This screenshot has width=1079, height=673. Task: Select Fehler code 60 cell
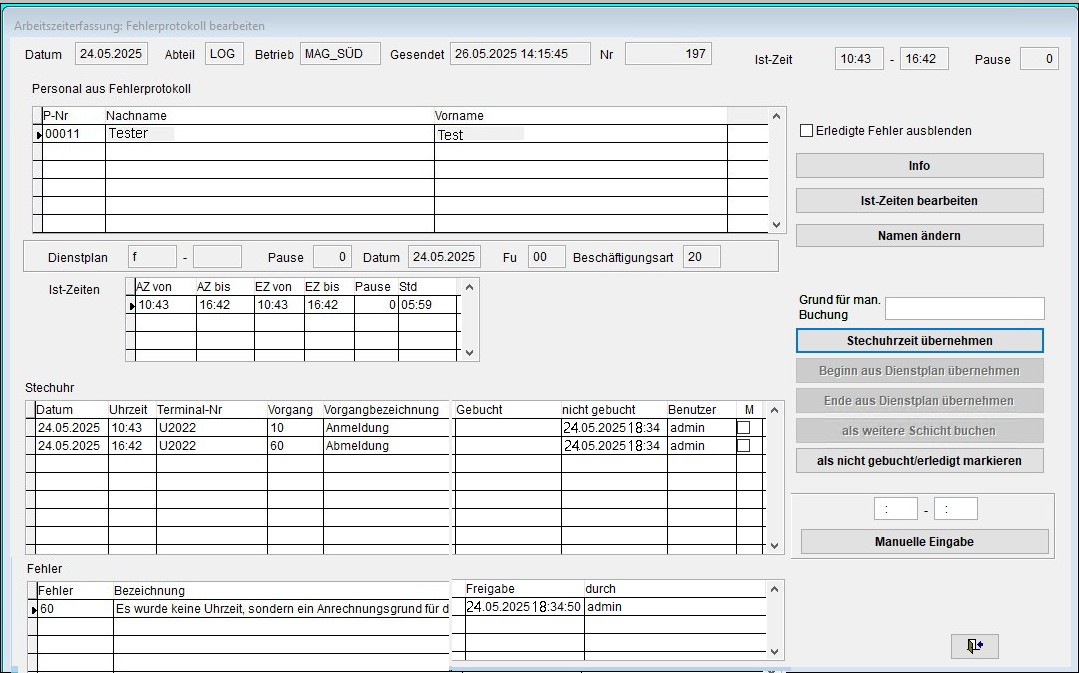[75, 608]
